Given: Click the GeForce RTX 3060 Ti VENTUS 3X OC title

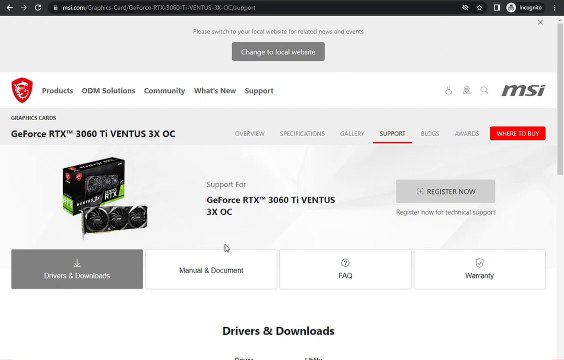Looking at the screenshot, I should pos(93,134).
